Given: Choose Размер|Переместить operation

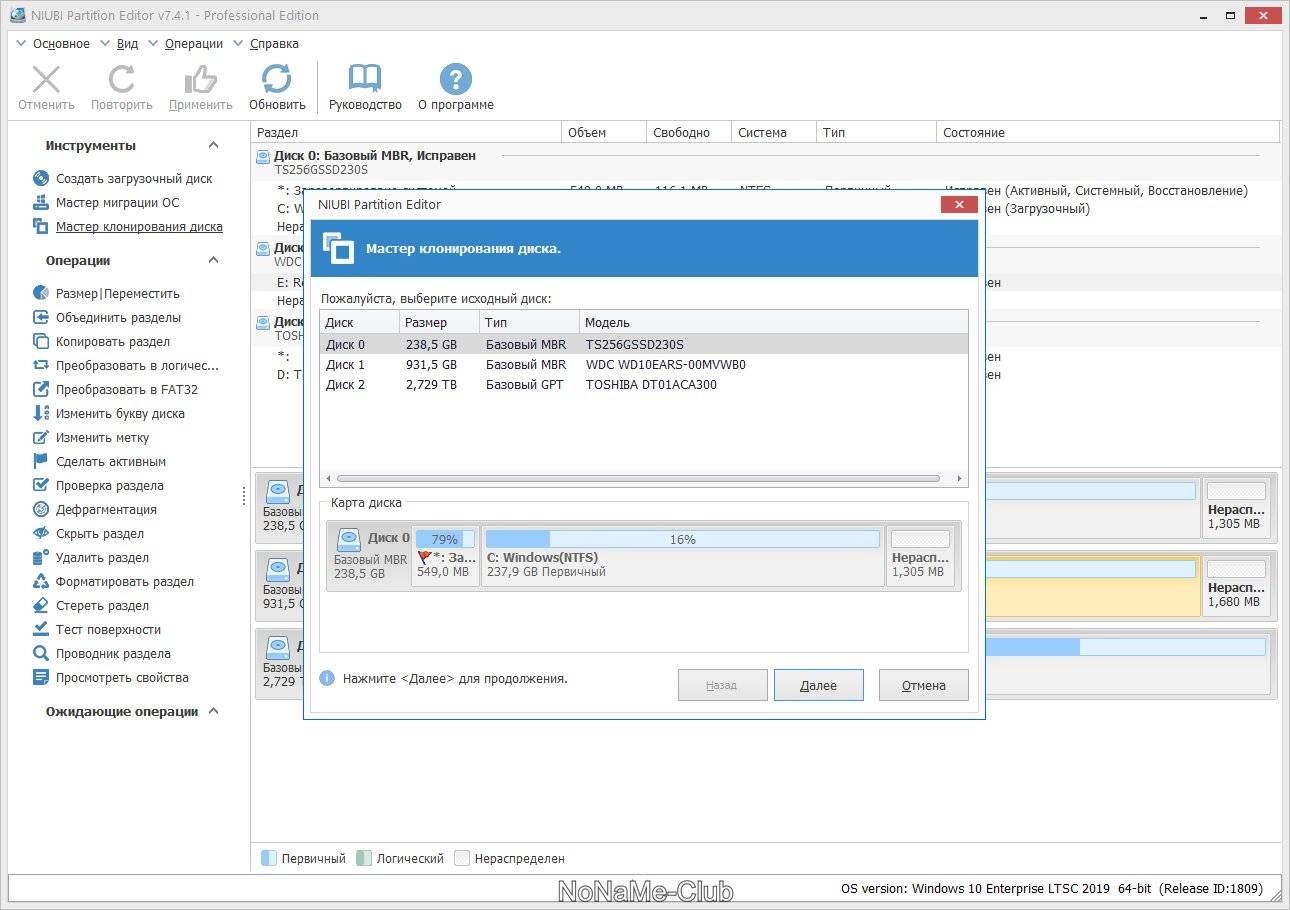Looking at the screenshot, I should [x=118, y=294].
